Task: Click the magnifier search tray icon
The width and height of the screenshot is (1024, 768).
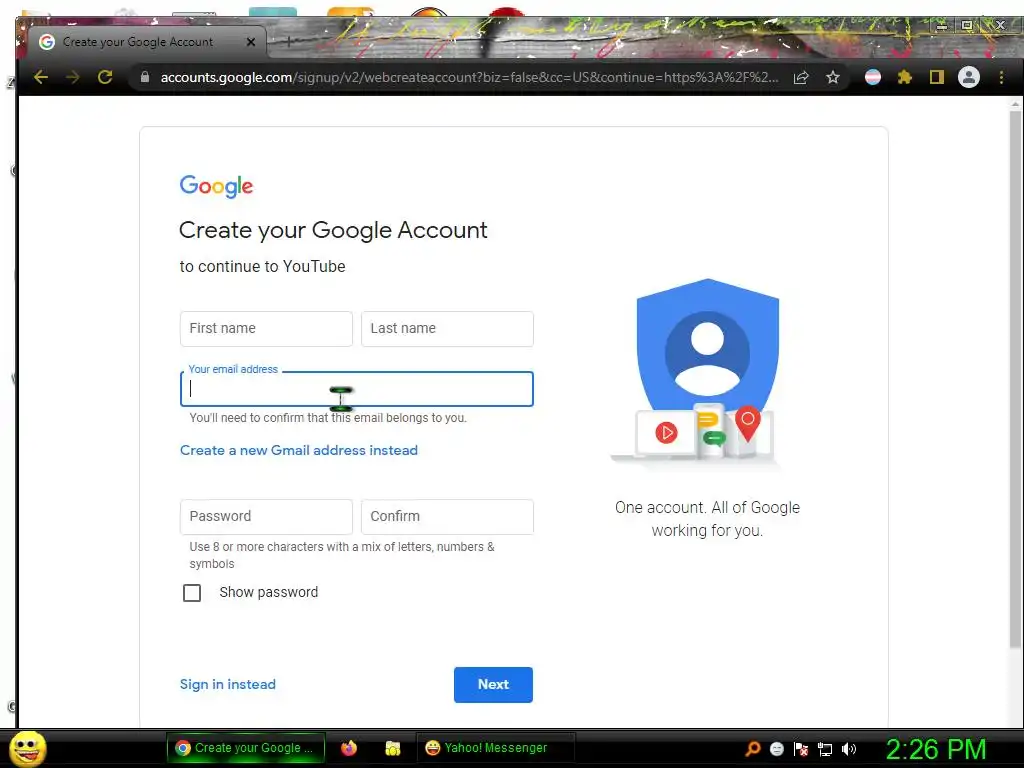Action: click(x=752, y=749)
